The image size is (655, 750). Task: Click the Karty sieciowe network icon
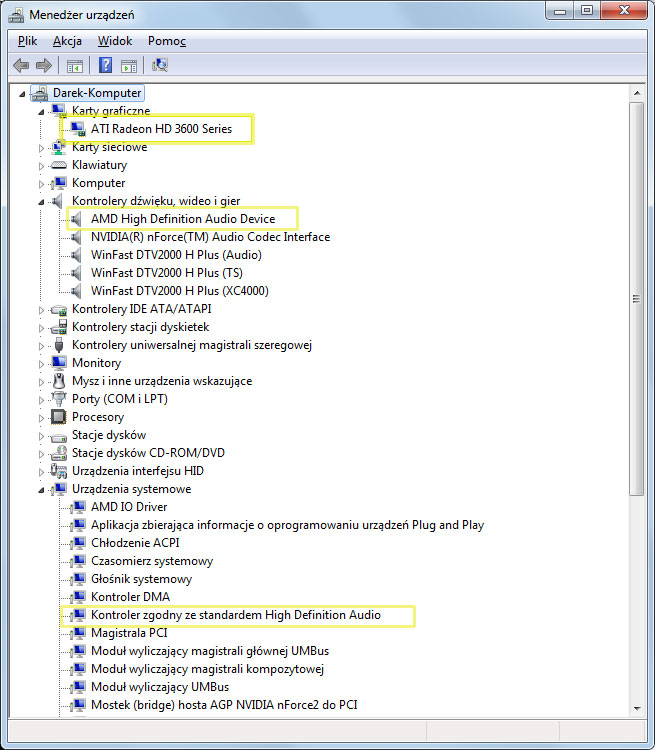coord(59,147)
